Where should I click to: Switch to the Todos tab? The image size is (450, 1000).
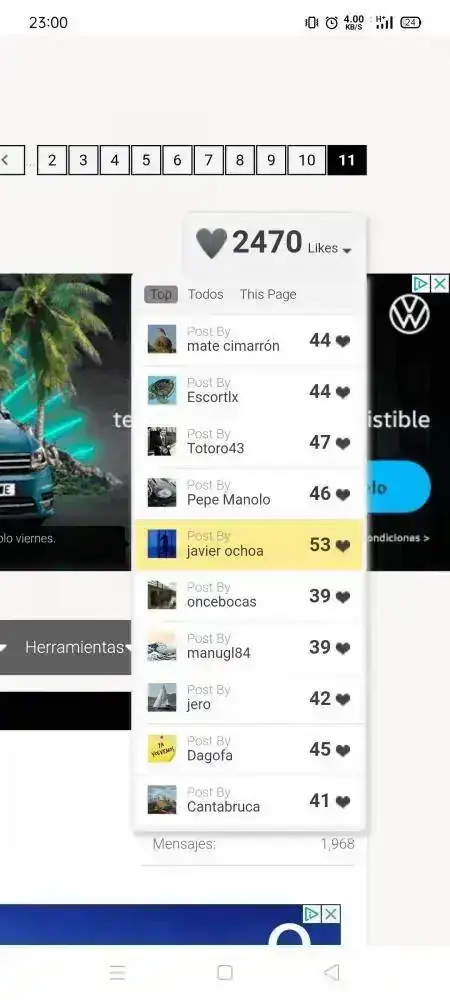[x=205, y=294]
